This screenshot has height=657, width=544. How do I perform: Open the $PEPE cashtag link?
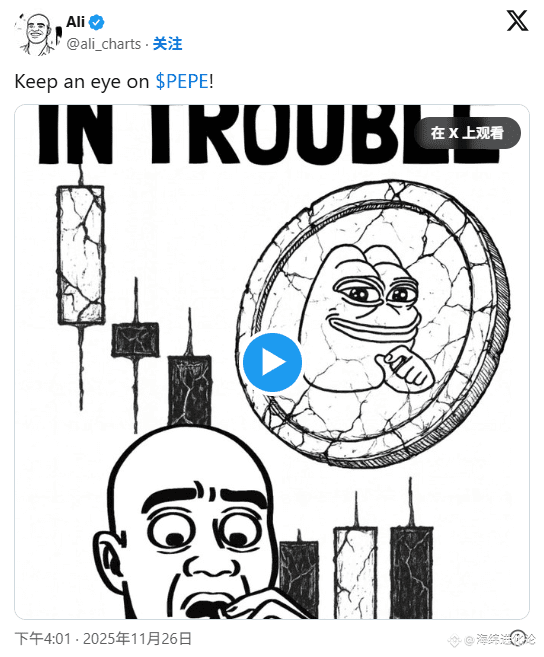[x=182, y=81]
